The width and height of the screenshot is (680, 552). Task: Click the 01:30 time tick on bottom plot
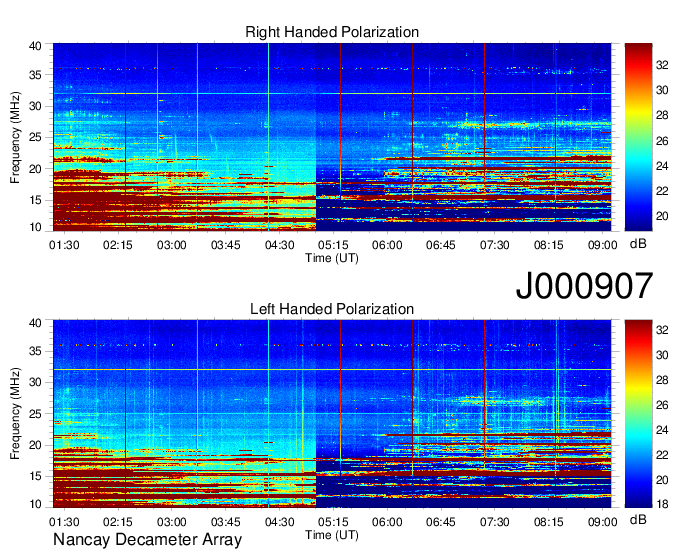pos(64,522)
